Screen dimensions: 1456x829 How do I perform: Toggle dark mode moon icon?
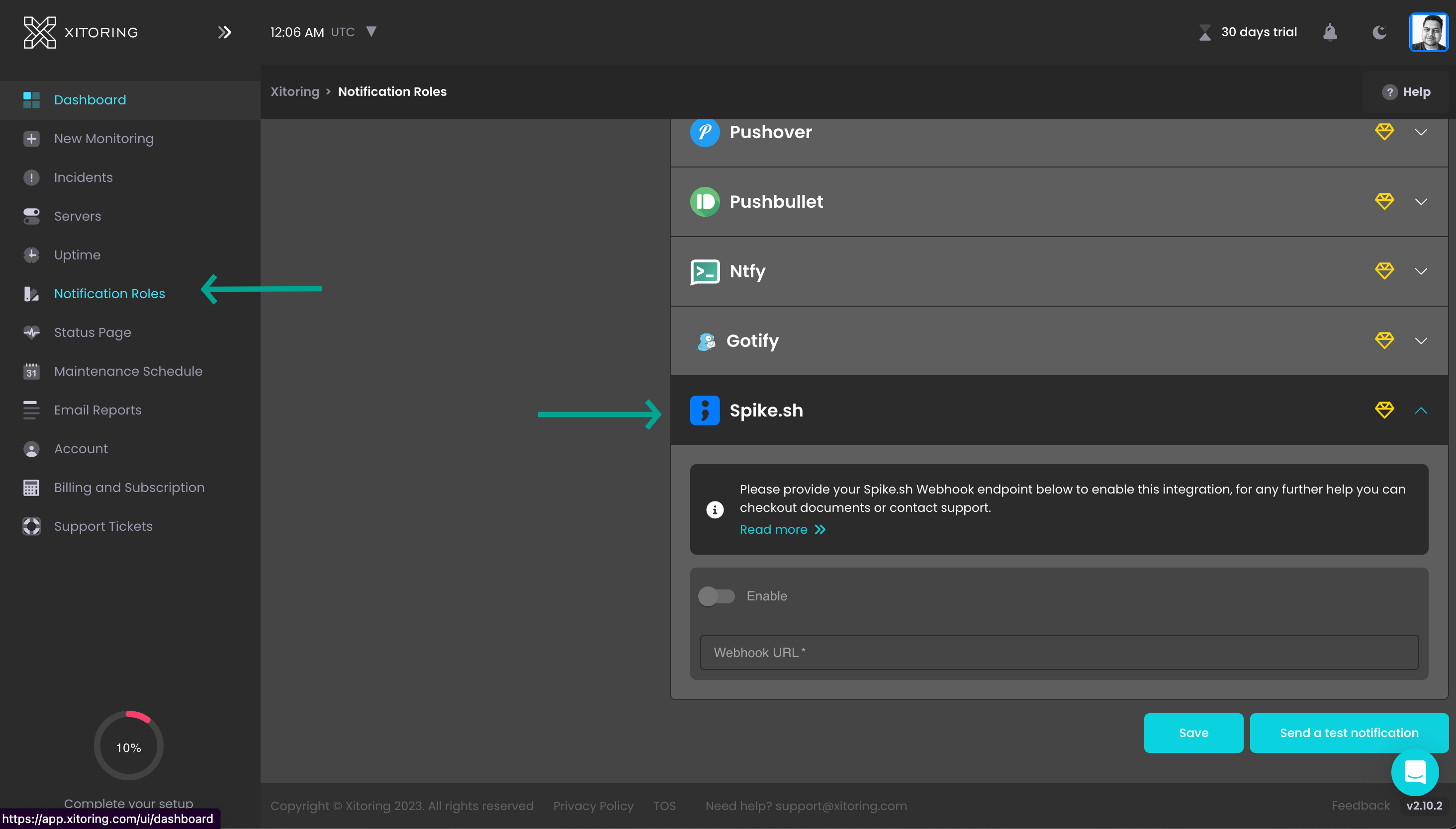1379,32
